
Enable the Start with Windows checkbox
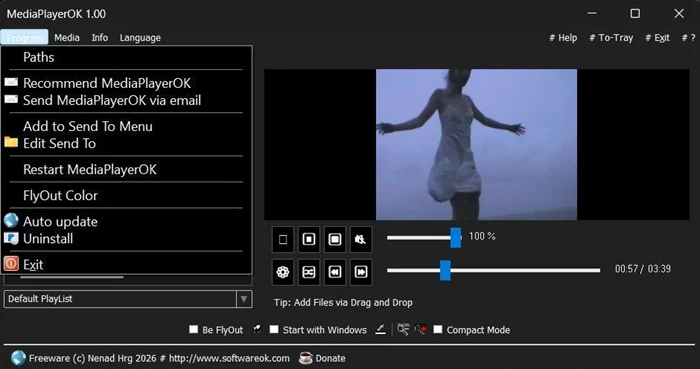(x=274, y=329)
